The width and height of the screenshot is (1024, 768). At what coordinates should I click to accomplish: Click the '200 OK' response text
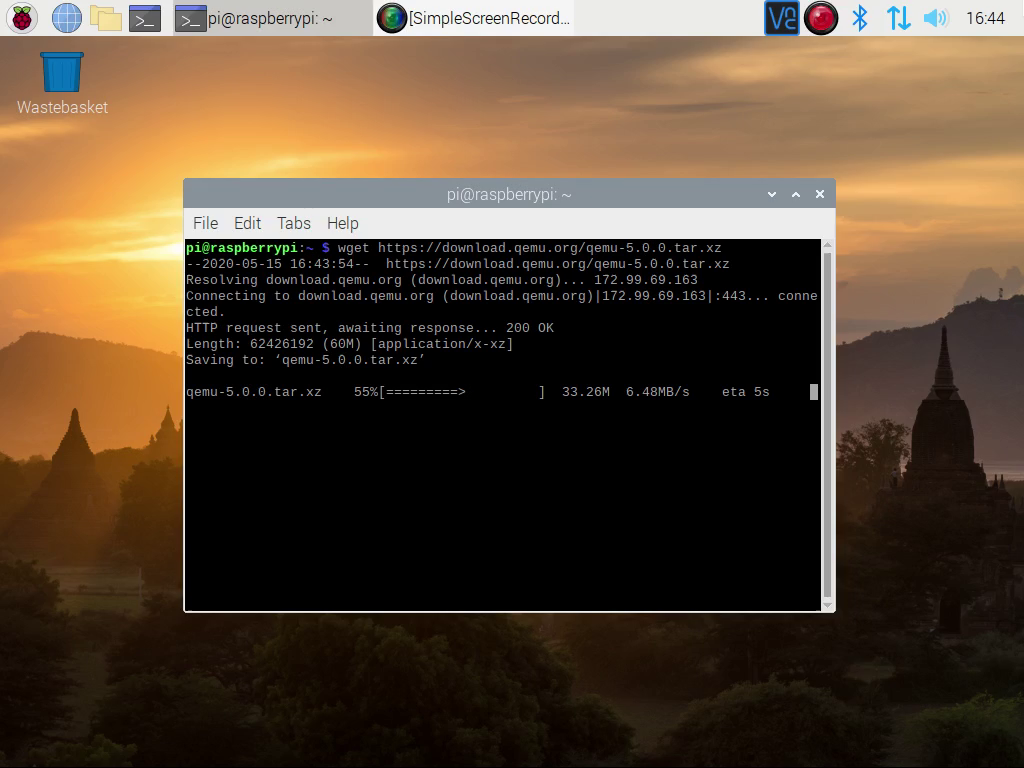coord(530,328)
